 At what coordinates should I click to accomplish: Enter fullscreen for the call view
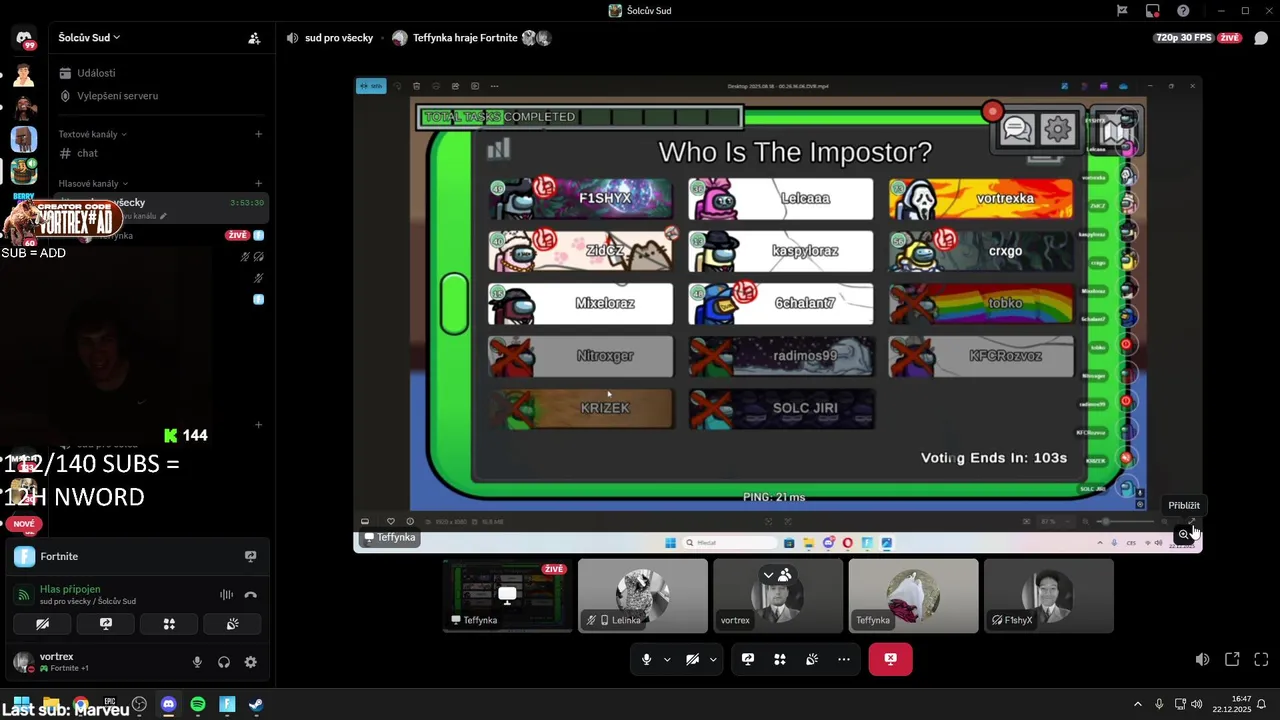pyautogui.click(x=1261, y=660)
